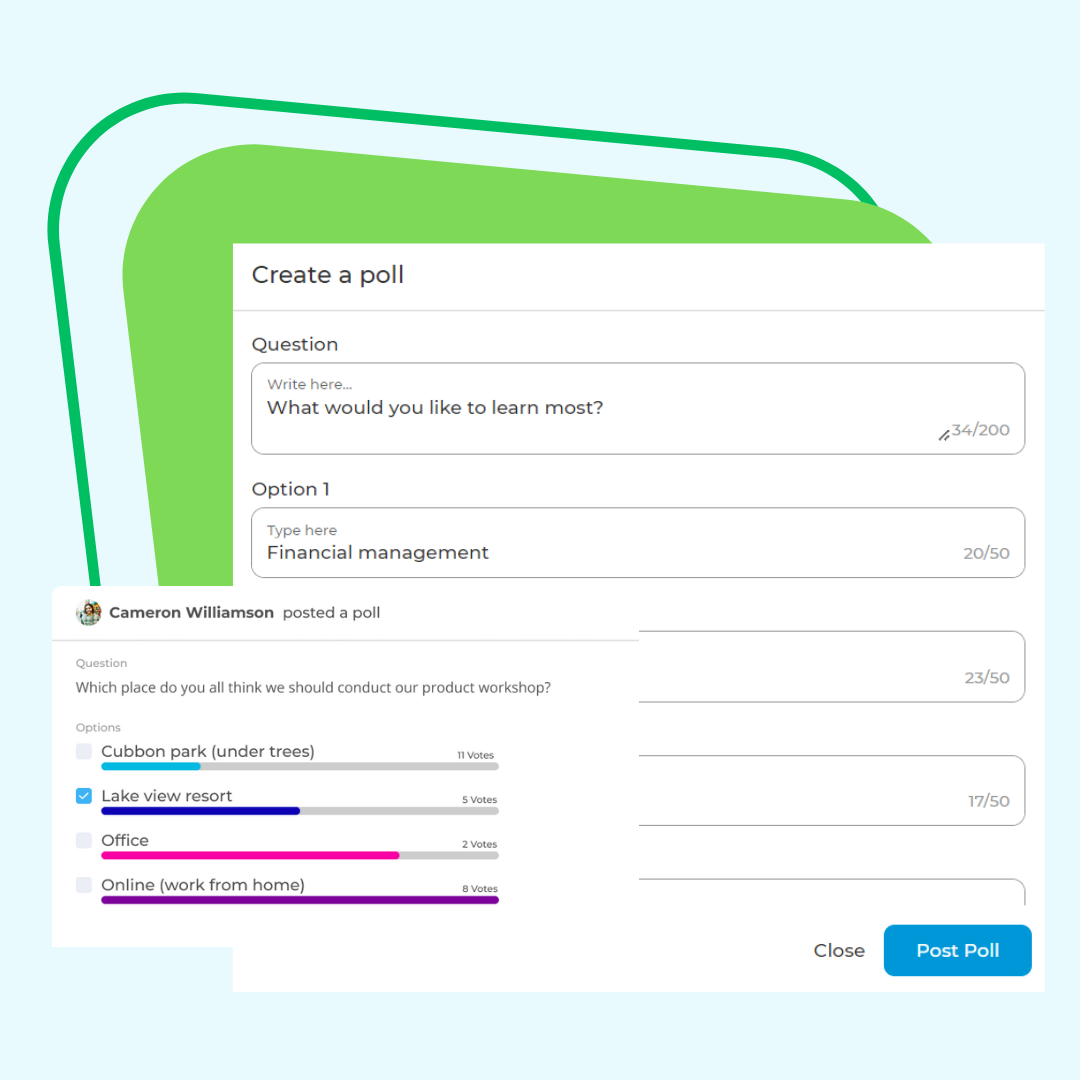The height and width of the screenshot is (1080, 1080).
Task: Click the Option 1 Financial management field
Action: pyautogui.click(x=638, y=543)
